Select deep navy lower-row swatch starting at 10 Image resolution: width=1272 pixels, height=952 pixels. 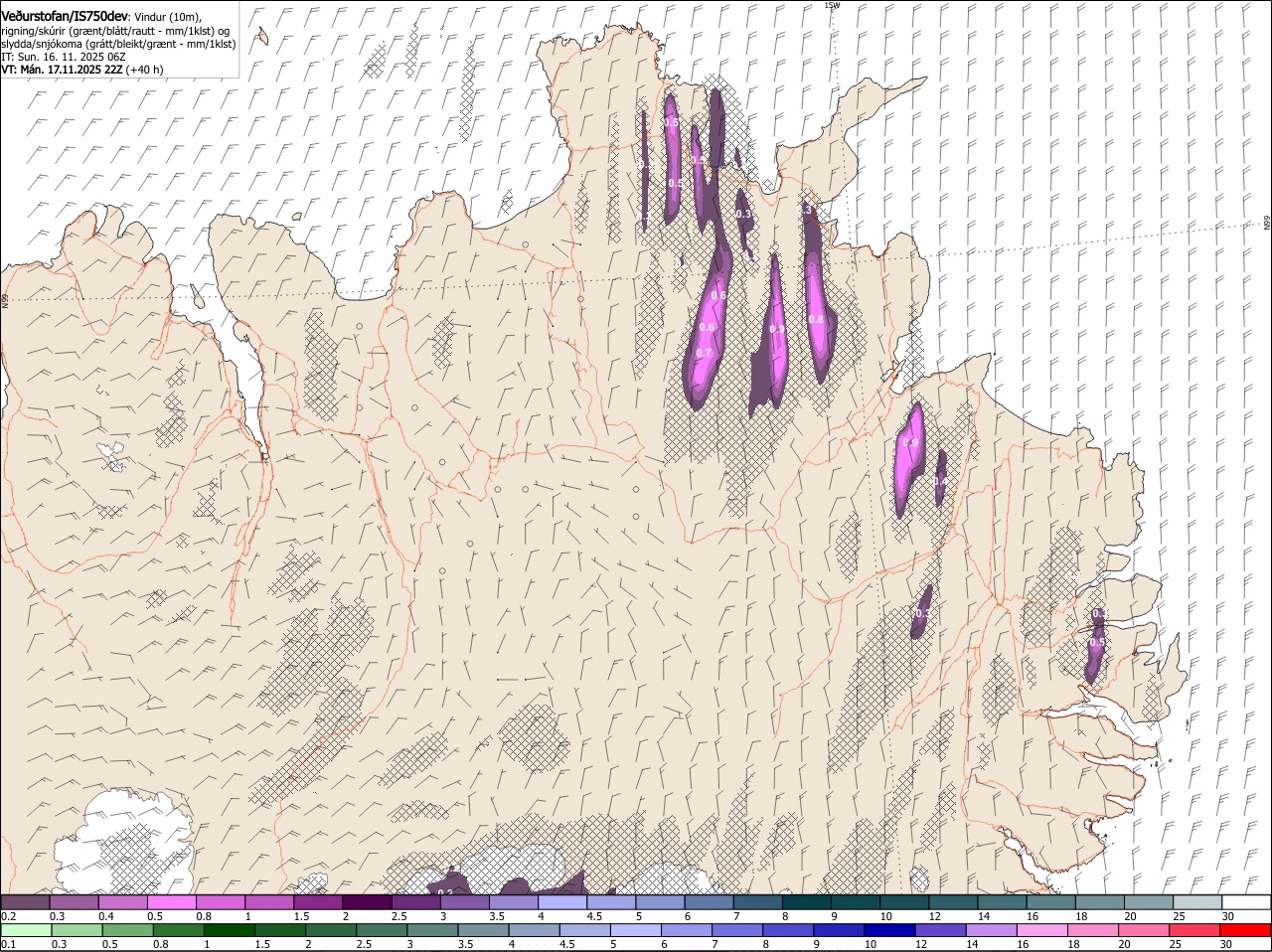pyautogui.click(x=888, y=931)
